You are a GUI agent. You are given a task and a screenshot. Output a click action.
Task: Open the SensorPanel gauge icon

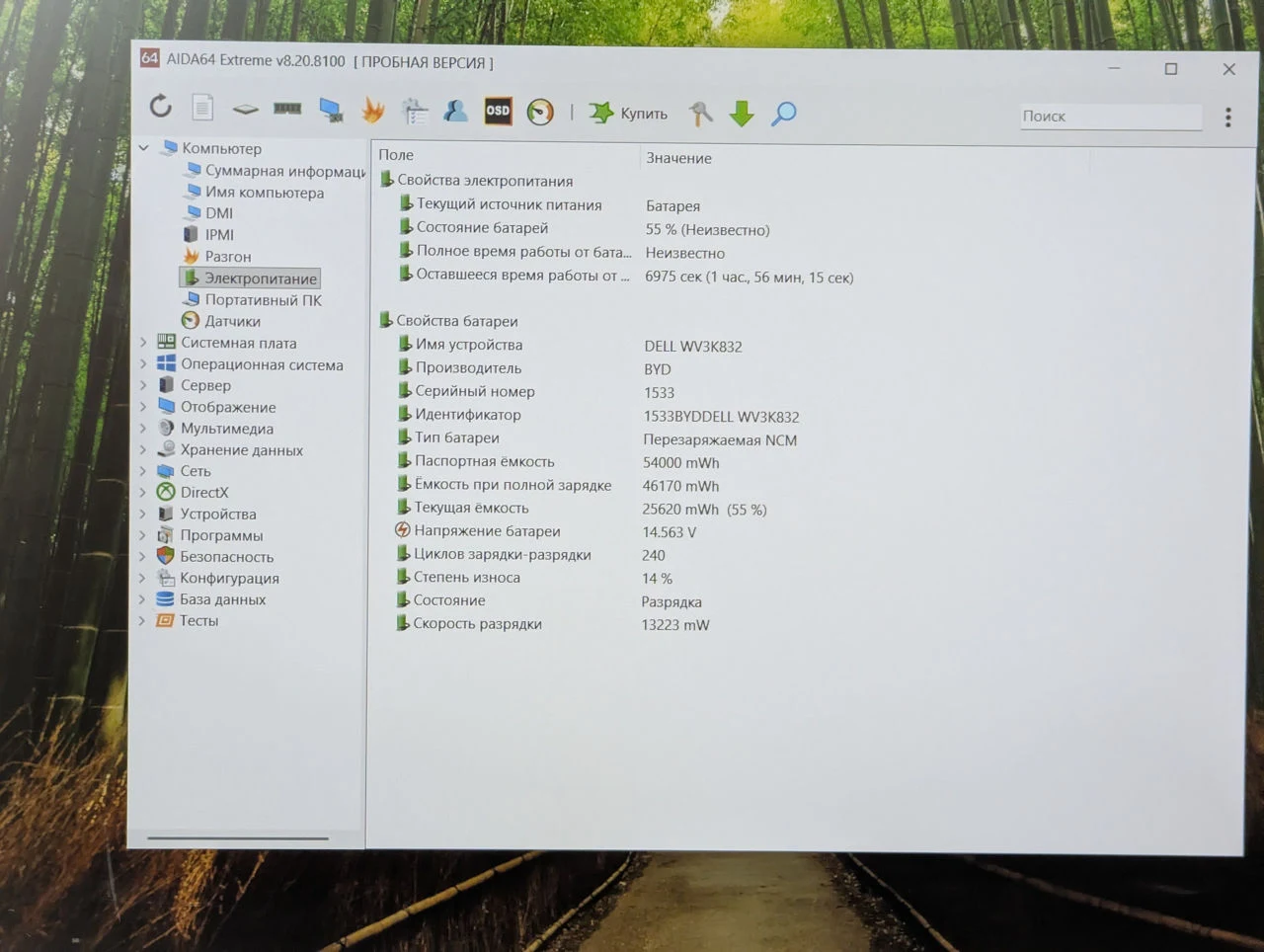click(x=540, y=112)
